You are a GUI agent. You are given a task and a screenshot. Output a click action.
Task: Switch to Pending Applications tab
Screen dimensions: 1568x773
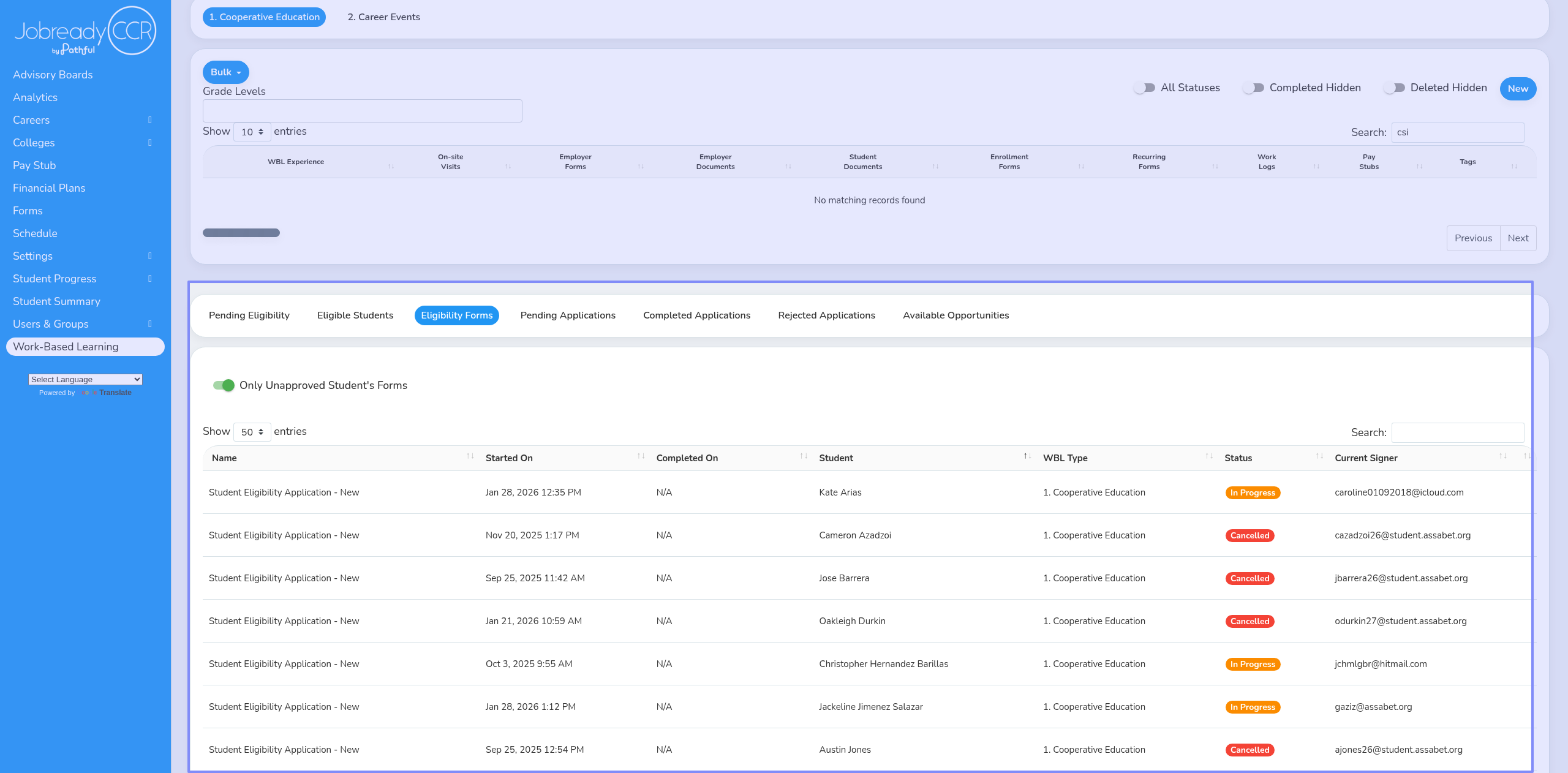click(567, 315)
